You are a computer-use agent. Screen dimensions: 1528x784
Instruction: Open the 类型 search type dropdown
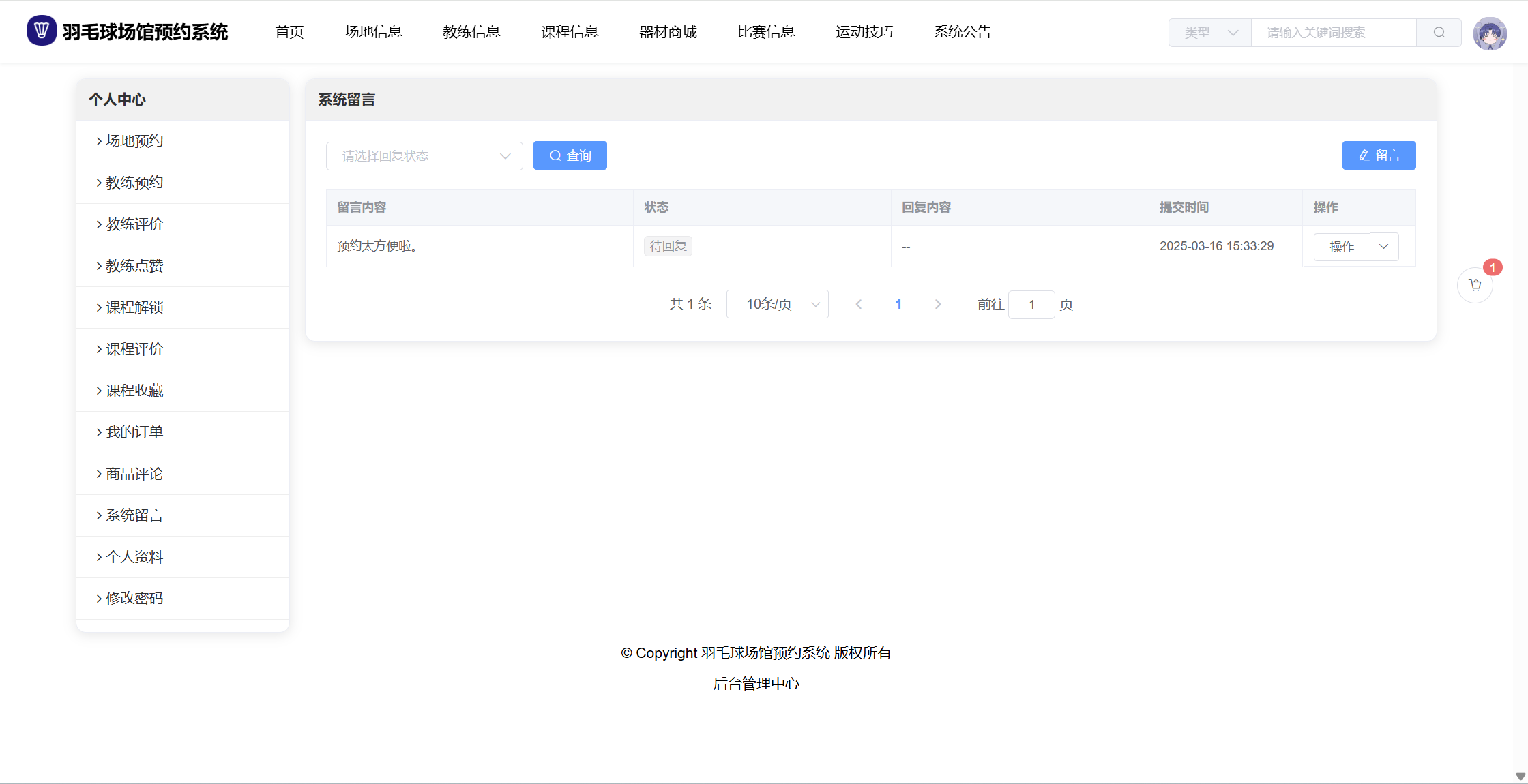pos(1209,33)
